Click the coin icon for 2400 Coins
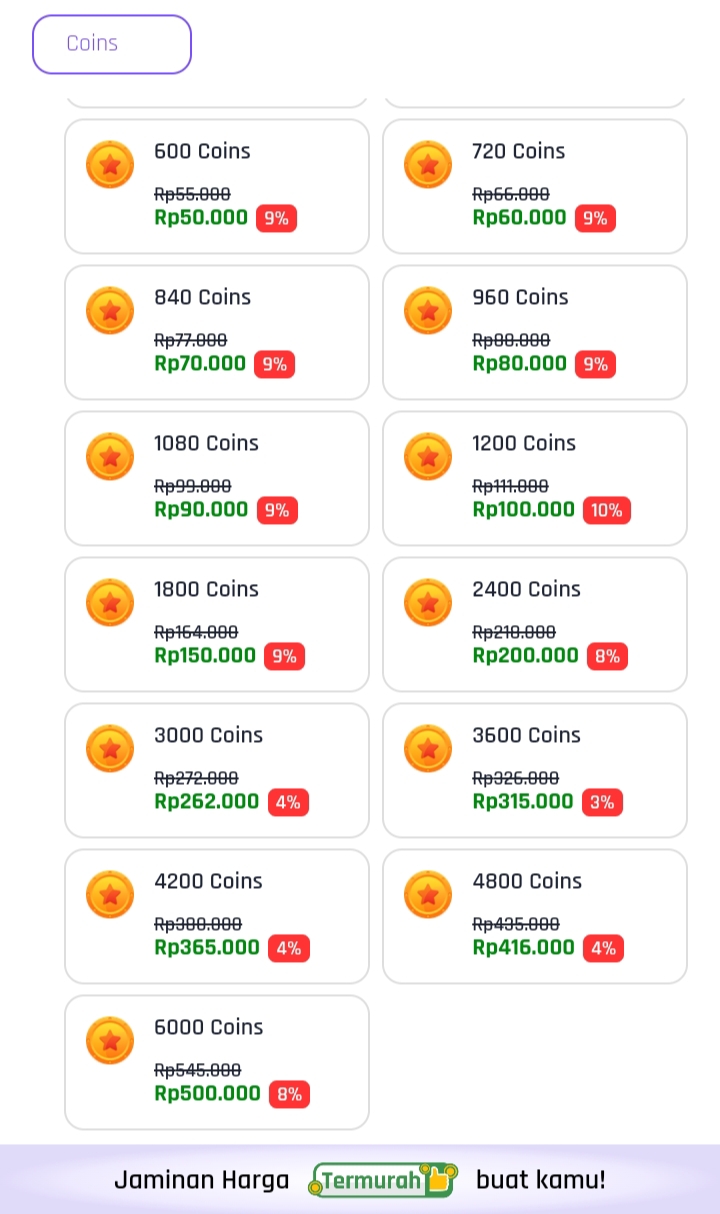 tap(428, 603)
